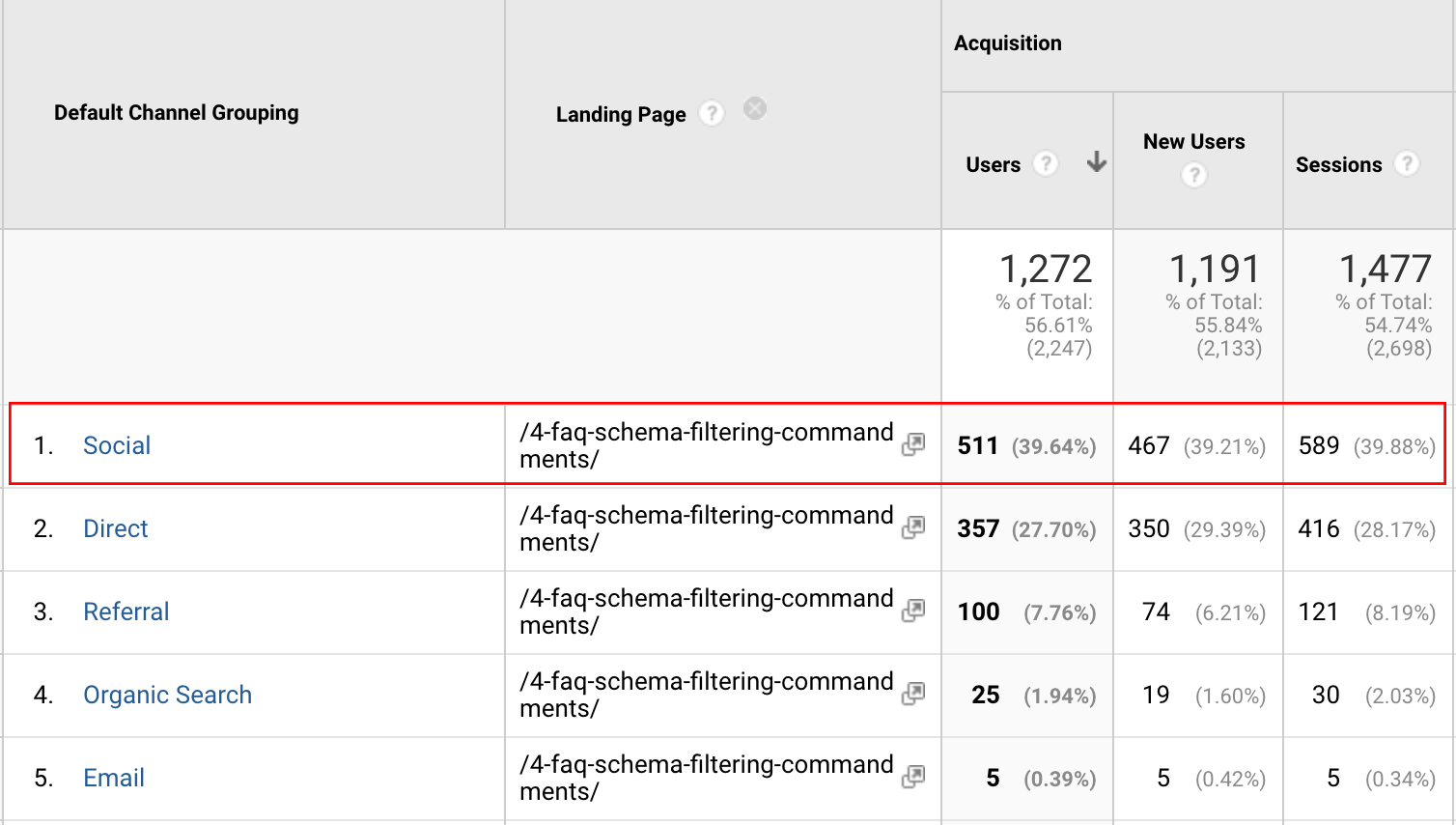Image resolution: width=1456 pixels, height=825 pixels.
Task: Toggle the Users column sort direction arrow
Action: click(x=1096, y=163)
